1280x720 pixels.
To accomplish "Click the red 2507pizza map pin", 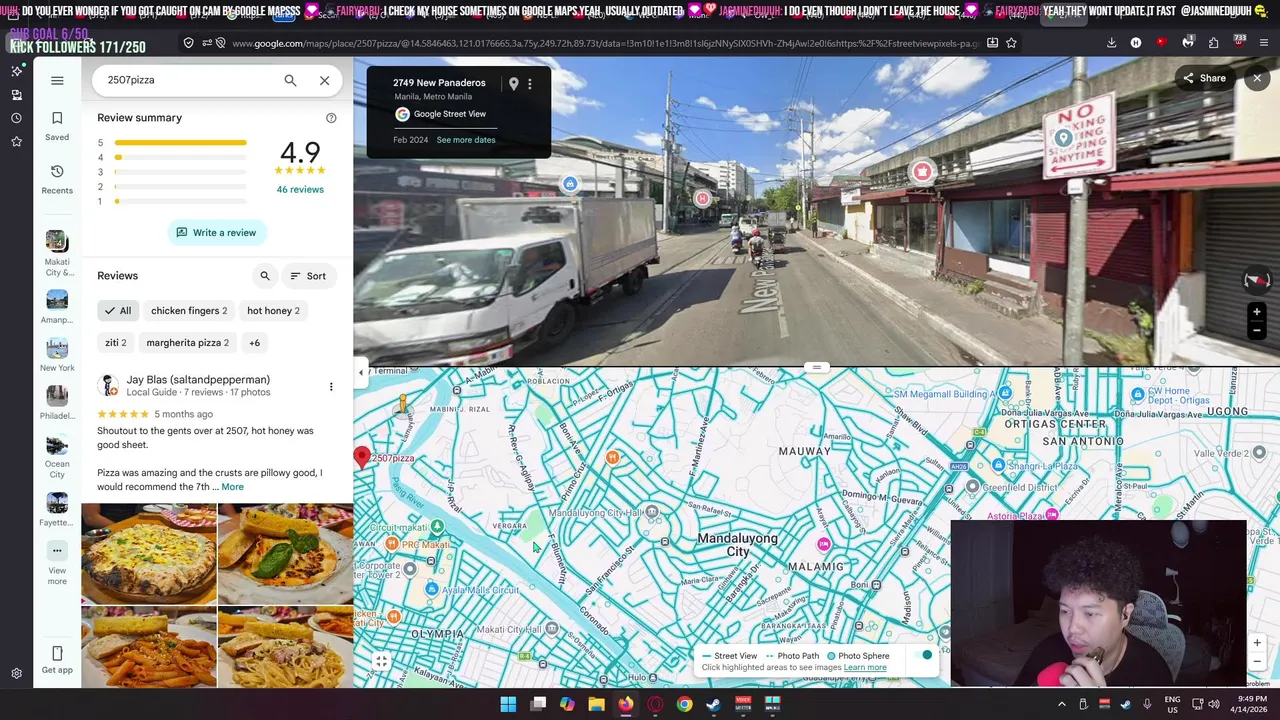I will point(362,457).
